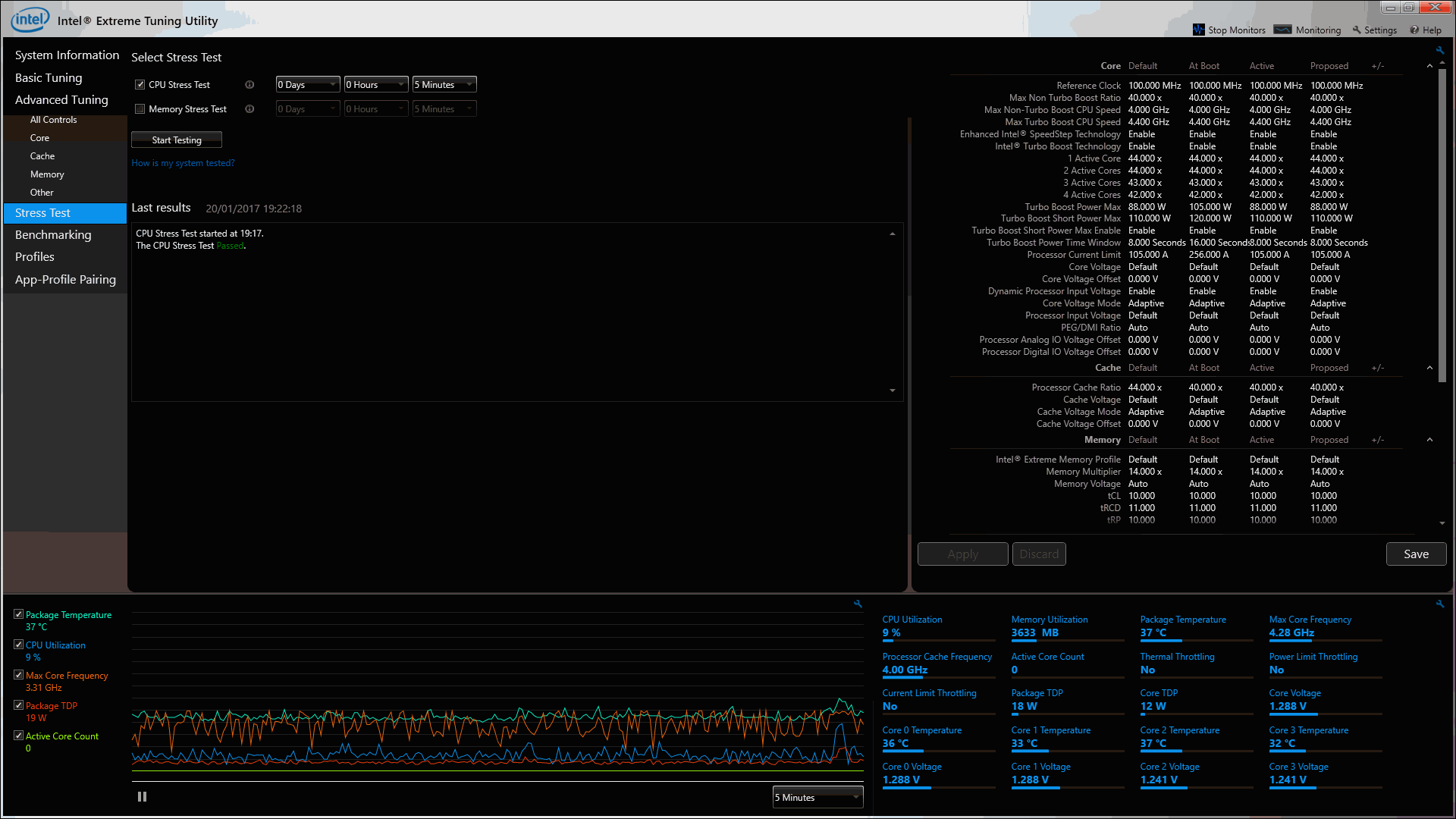Open Advanced Tuning section
Image resolution: width=1456 pixels, height=819 pixels.
[x=61, y=99]
